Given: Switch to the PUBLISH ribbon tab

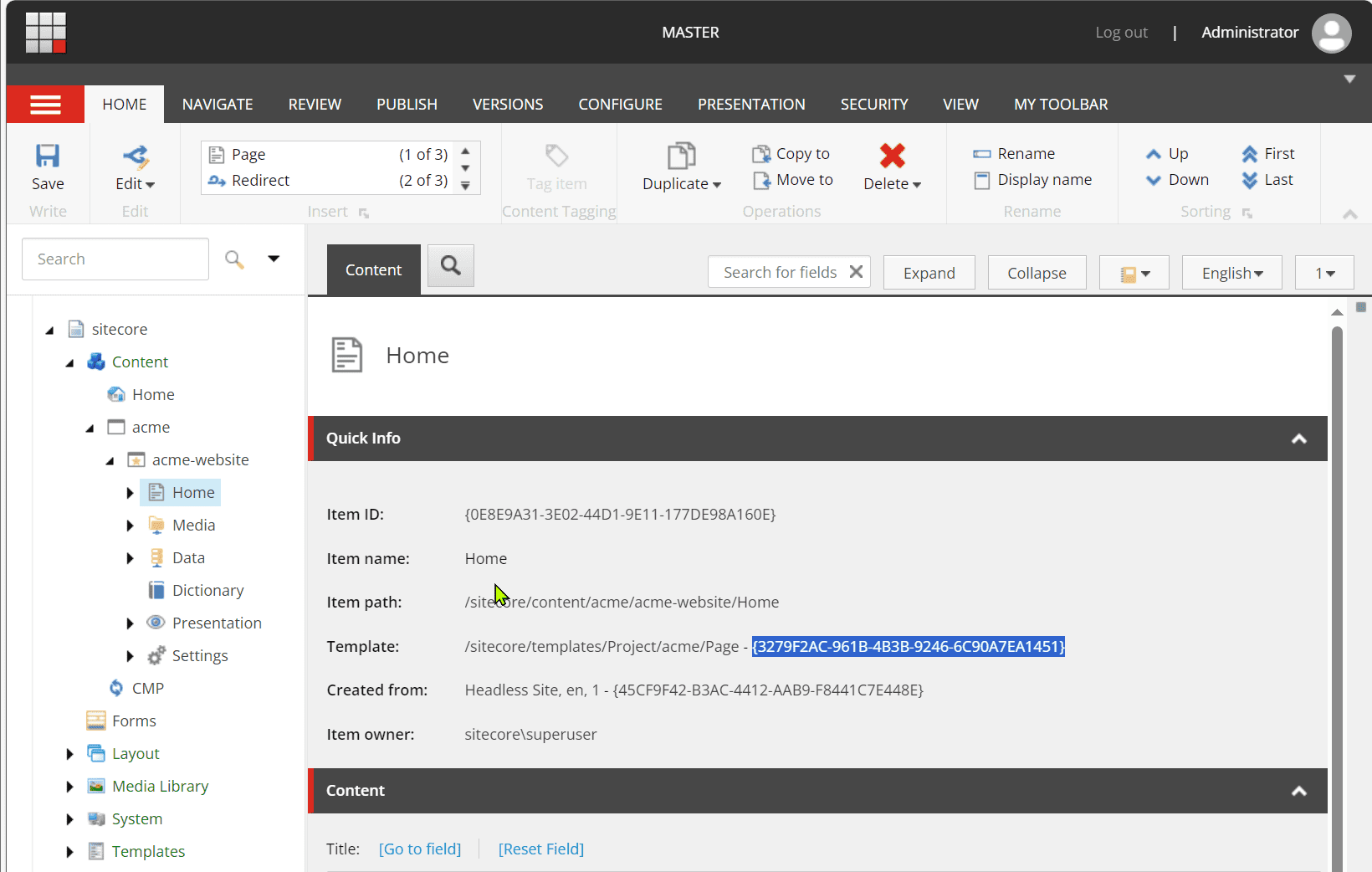Looking at the screenshot, I should [x=407, y=105].
